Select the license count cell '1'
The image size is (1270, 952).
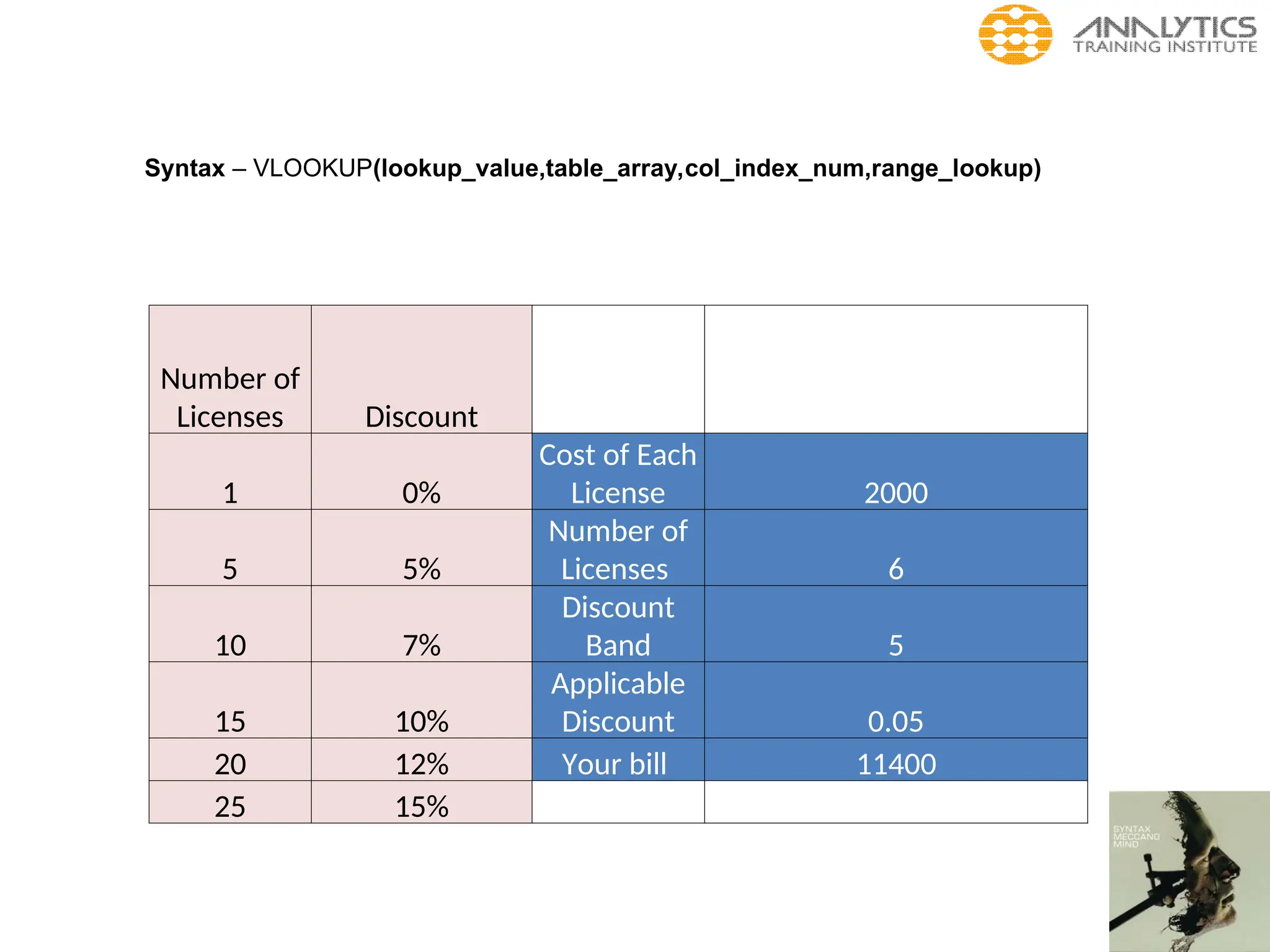[230, 472]
